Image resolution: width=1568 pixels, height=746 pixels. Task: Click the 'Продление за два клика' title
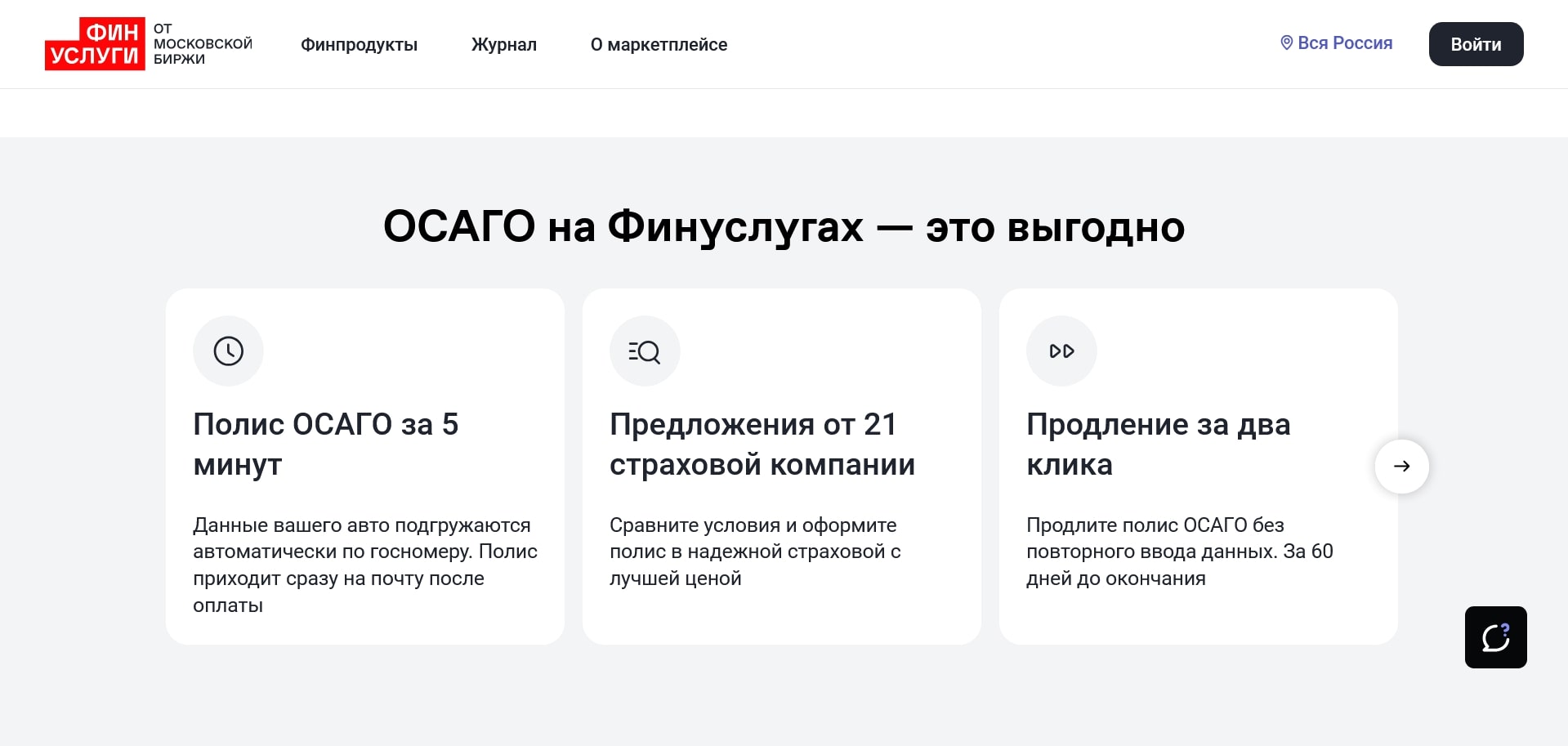point(1158,444)
